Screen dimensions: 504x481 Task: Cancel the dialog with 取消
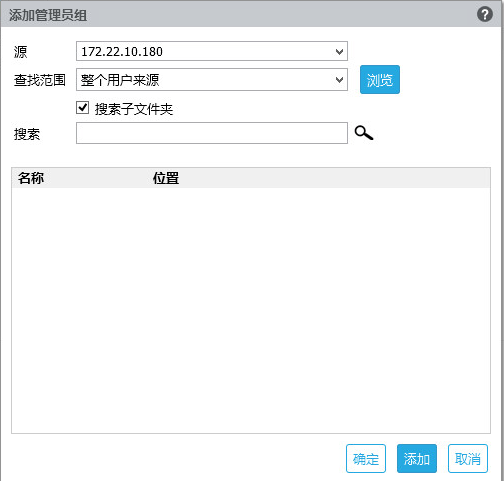click(468, 458)
